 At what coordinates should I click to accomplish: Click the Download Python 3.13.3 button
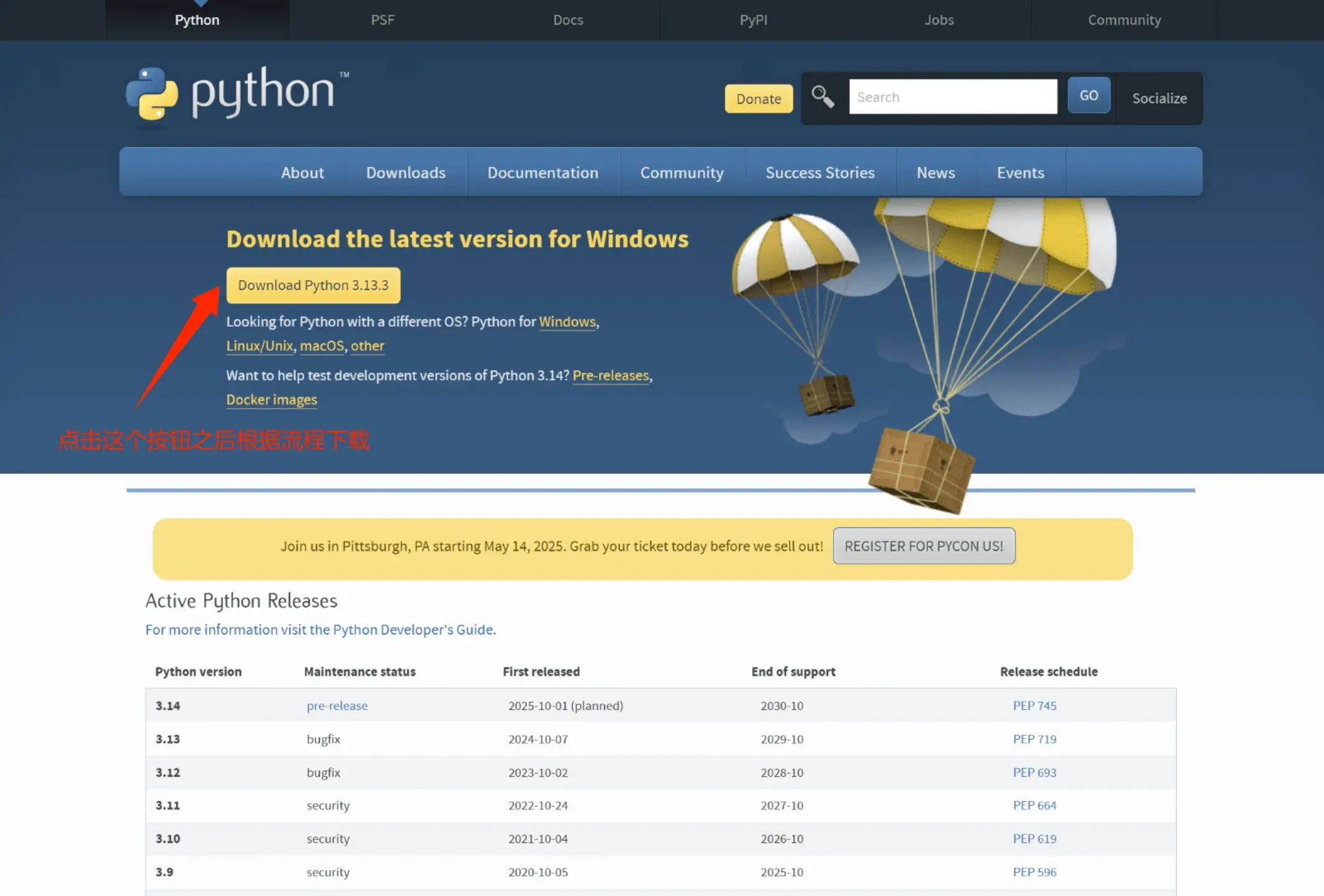click(313, 286)
